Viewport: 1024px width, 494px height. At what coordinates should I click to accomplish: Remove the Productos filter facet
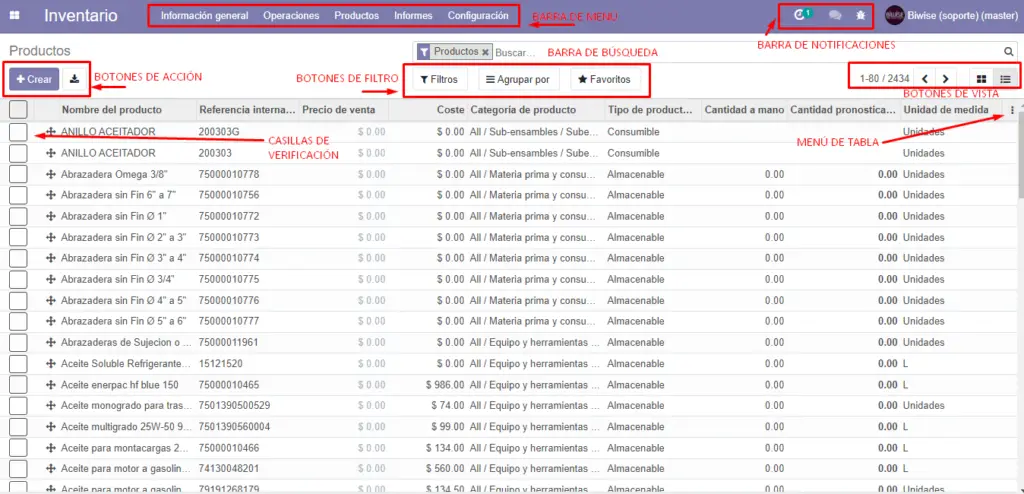click(485, 52)
